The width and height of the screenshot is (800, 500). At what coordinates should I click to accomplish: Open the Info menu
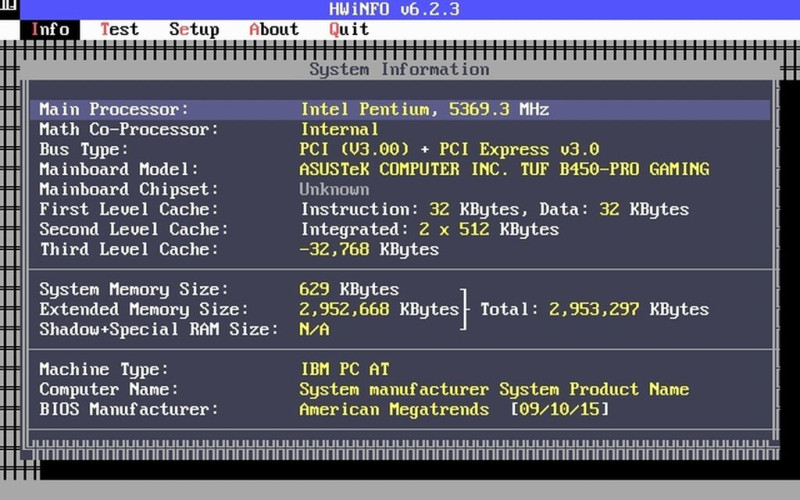50,30
